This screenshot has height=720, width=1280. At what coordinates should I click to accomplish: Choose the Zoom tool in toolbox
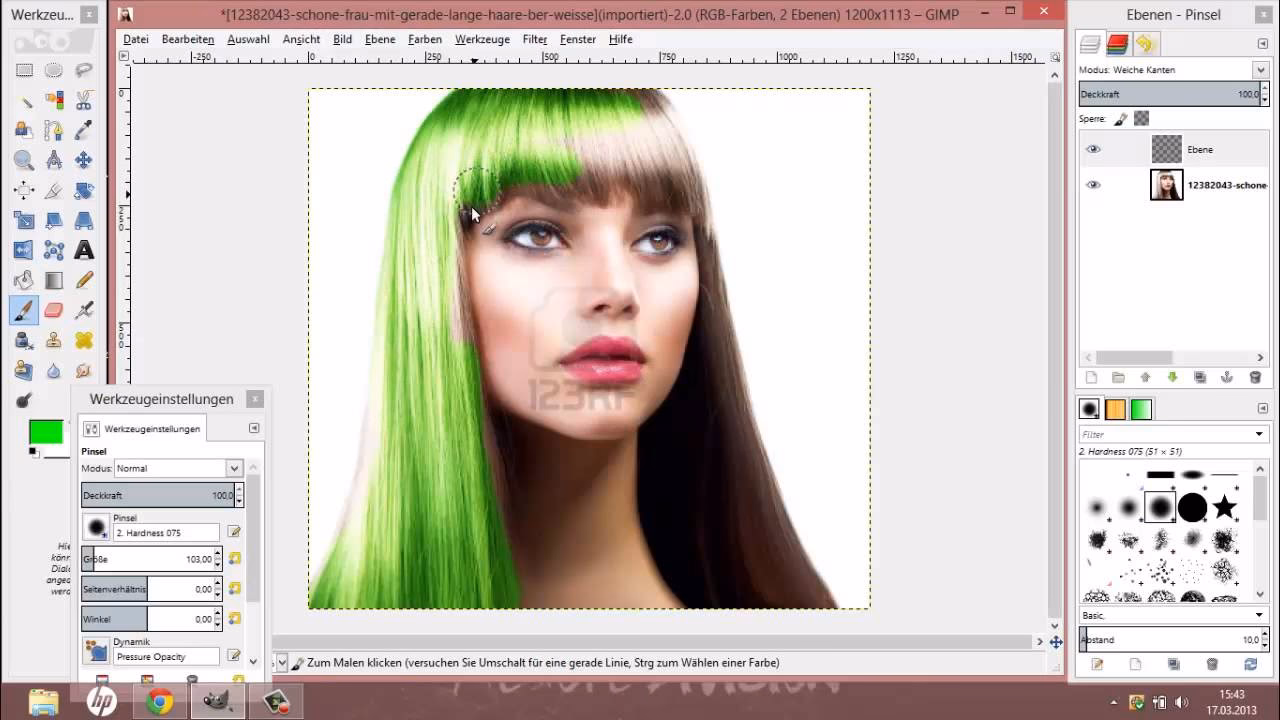(x=24, y=157)
